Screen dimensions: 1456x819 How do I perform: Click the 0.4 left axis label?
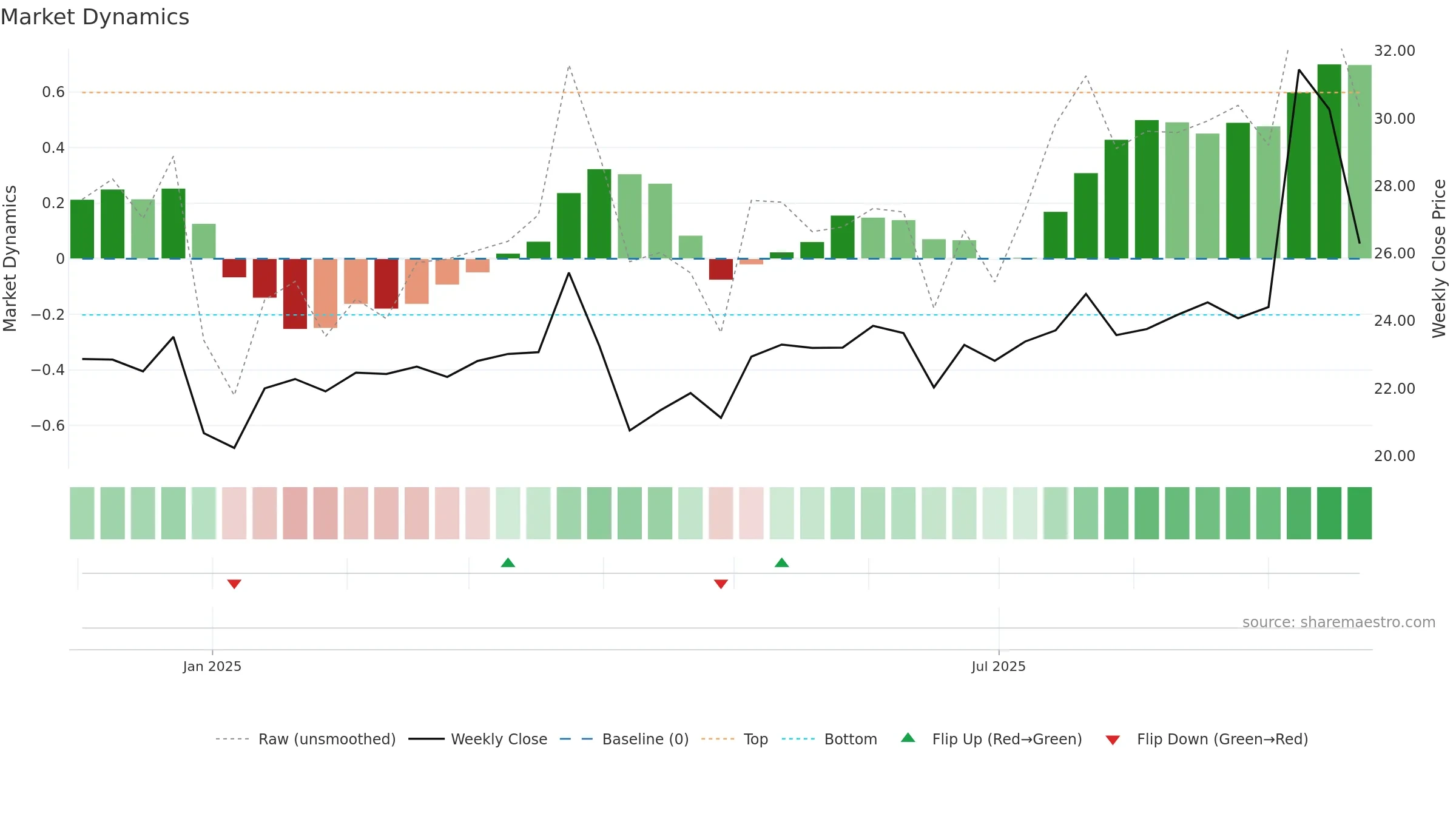pos(53,147)
